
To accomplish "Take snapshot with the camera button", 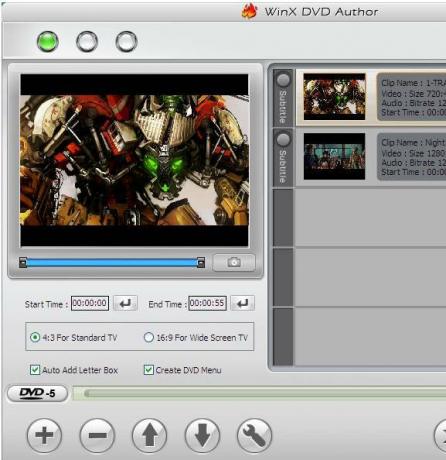I will 234,262.
